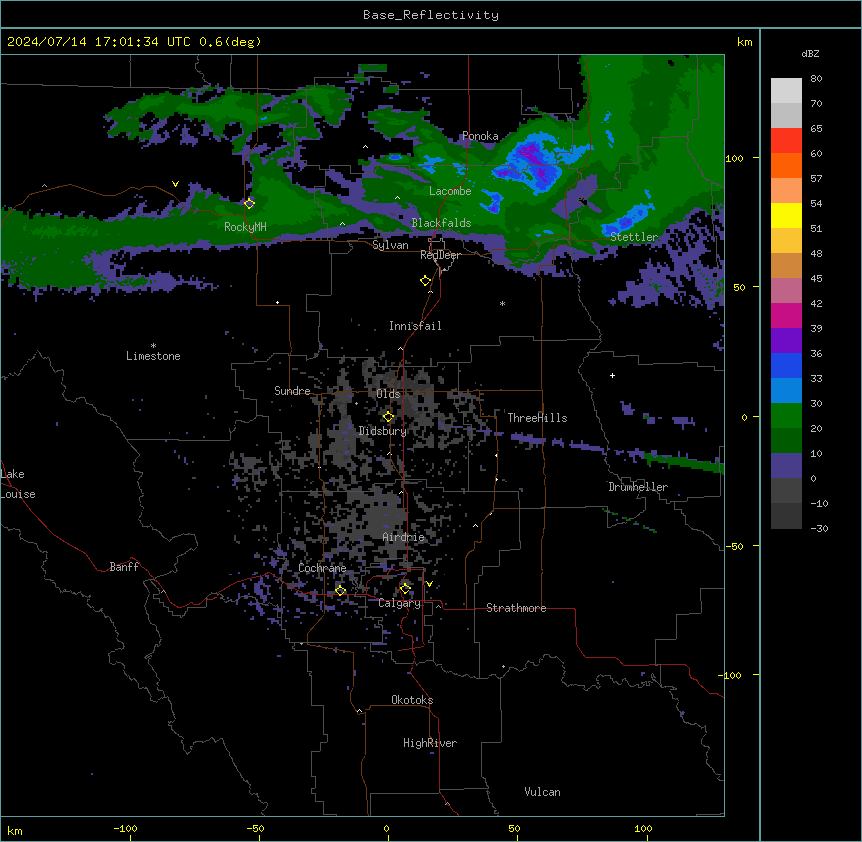Select the Sylvan label
862x842 pixels.
point(390,245)
